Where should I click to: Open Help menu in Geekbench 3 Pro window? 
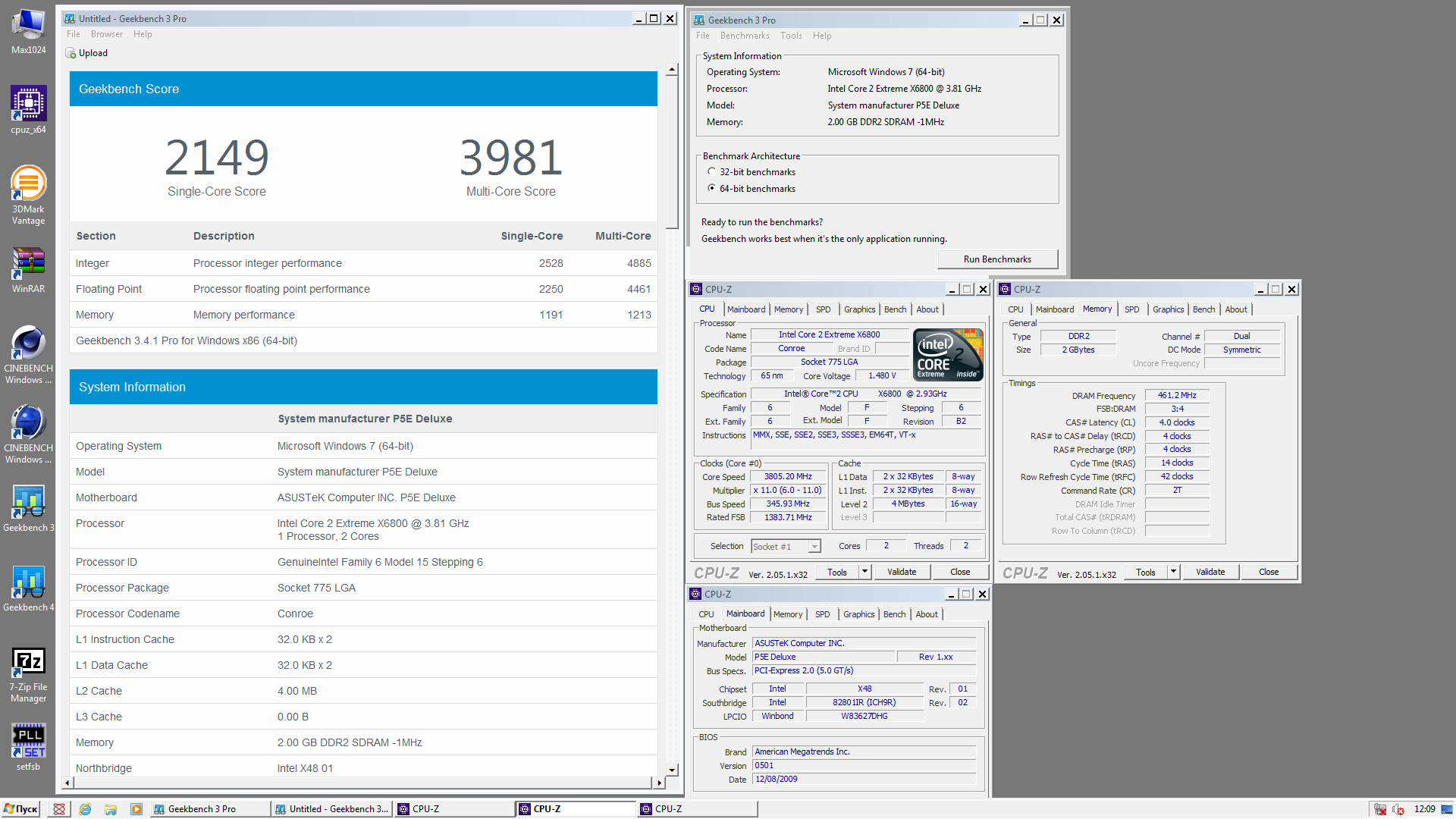(x=822, y=36)
